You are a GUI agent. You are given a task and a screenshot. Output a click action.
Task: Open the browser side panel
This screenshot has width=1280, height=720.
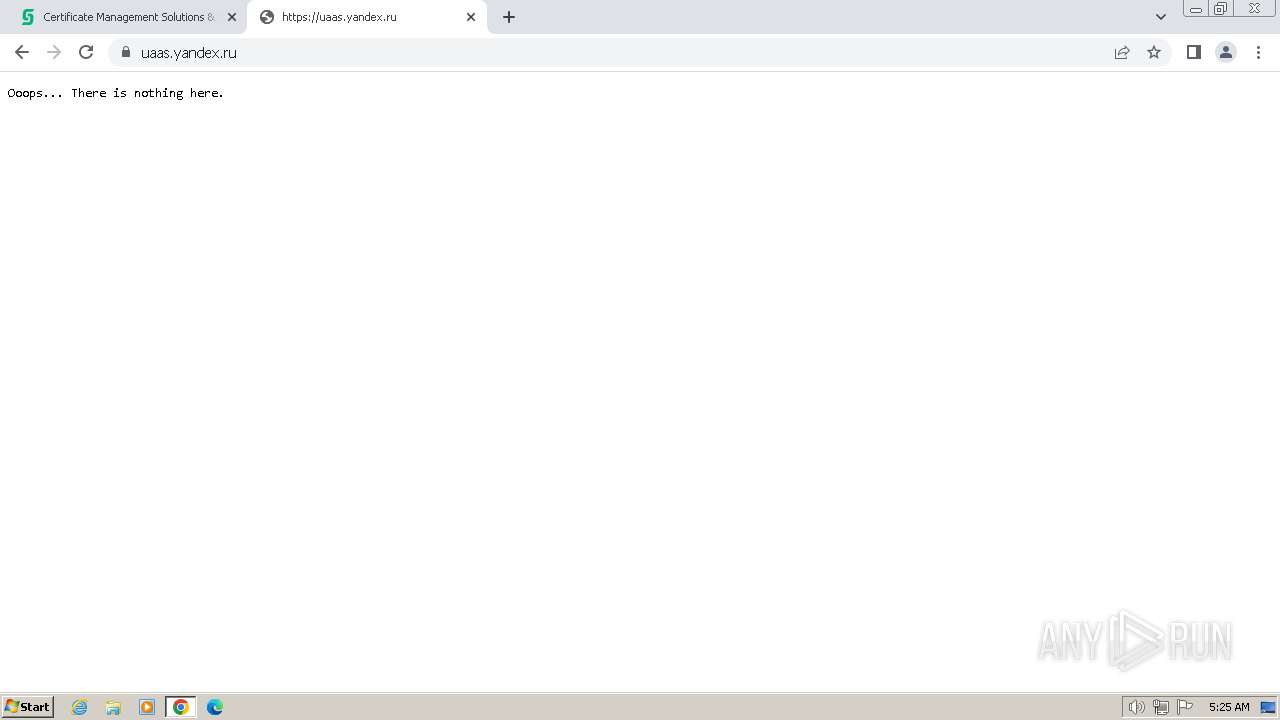1193,52
